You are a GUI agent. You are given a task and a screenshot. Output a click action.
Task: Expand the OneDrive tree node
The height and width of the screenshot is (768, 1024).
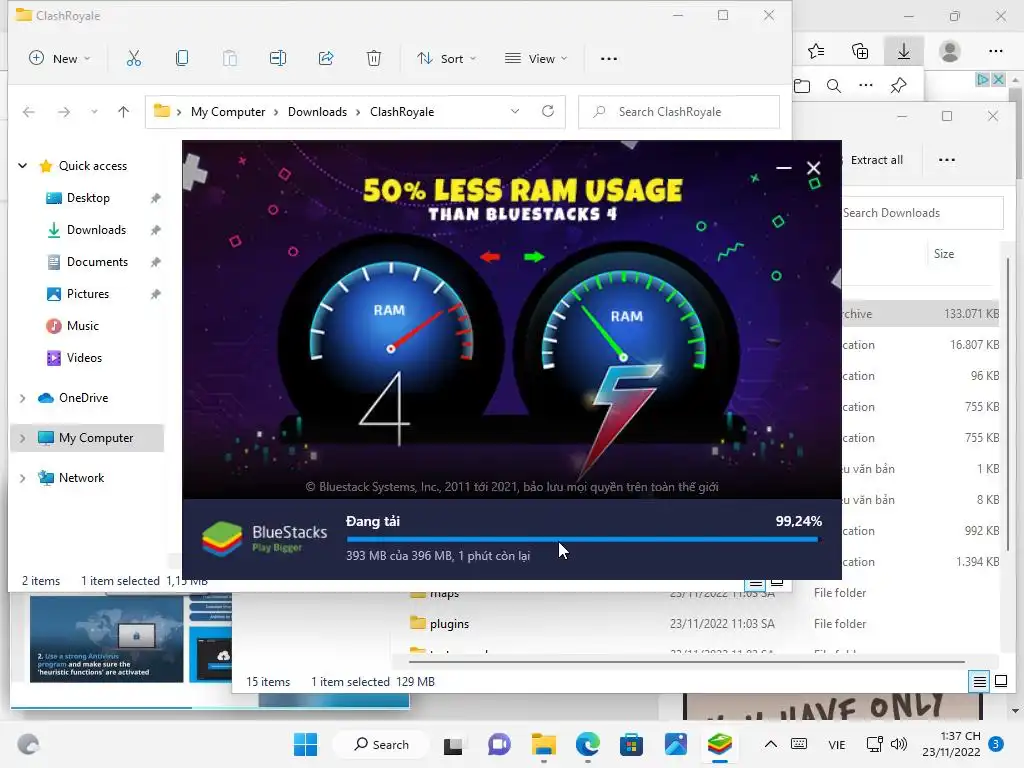coord(22,398)
